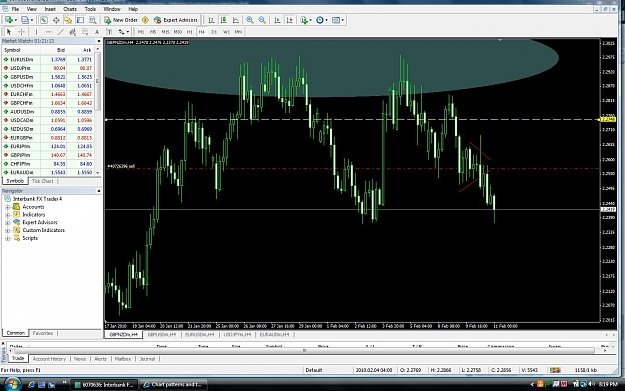The width and height of the screenshot is (625, 391).
Task: Open the Templates icon
Action: (336, 20)
